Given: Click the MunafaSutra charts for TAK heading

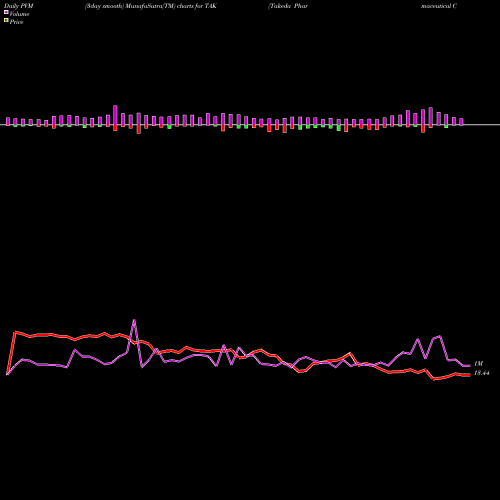Looking at the screenshot, I should [151, 6].
